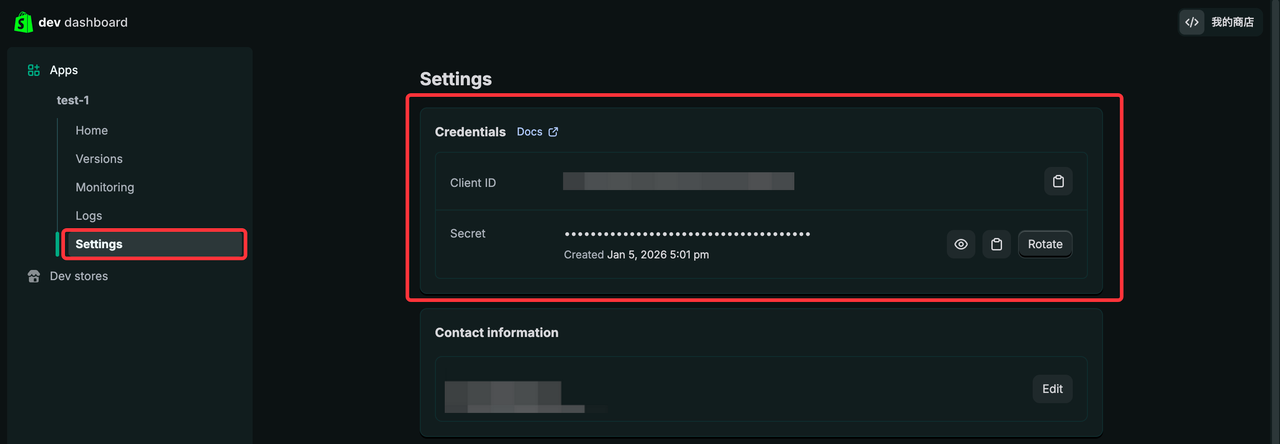Viewport: 1280px width, 444px height.
Task: Go to Versions in the sidebar
Action: tap(99, 159)
